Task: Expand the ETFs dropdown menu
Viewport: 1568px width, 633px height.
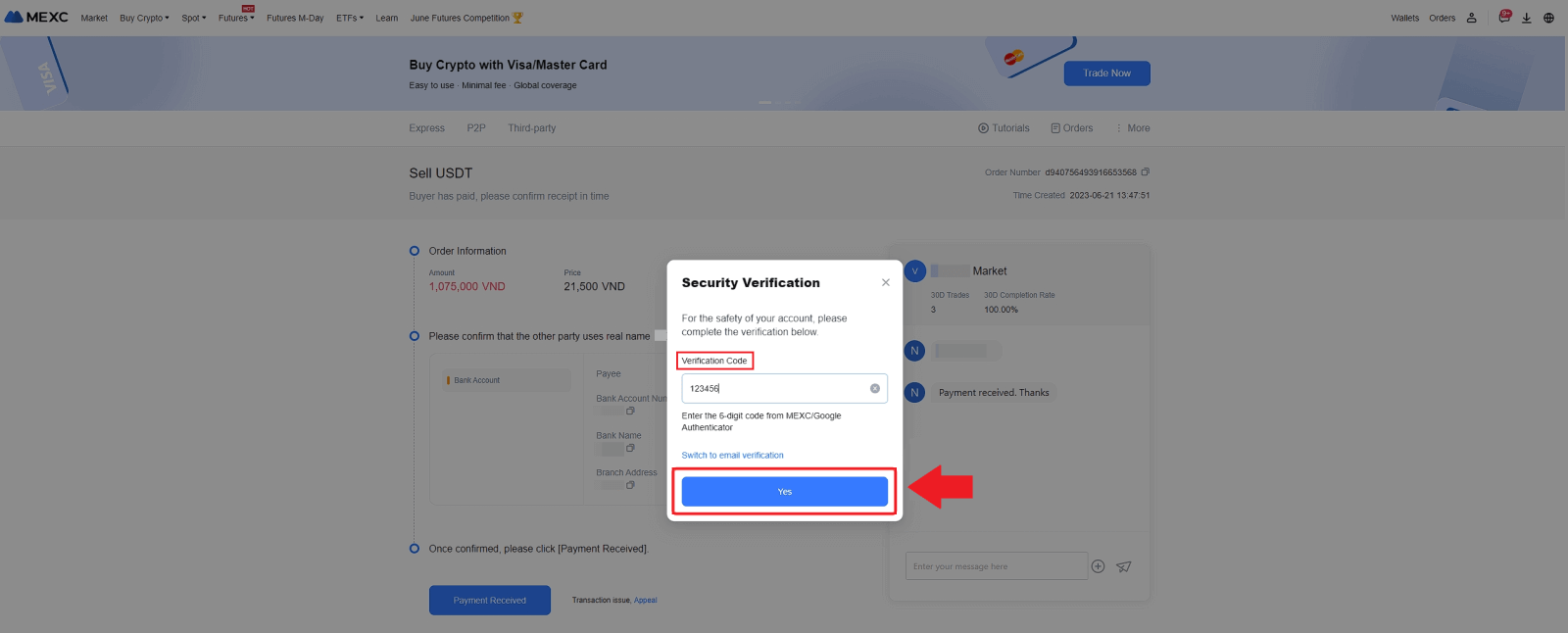Action: (x=349, y=18)
